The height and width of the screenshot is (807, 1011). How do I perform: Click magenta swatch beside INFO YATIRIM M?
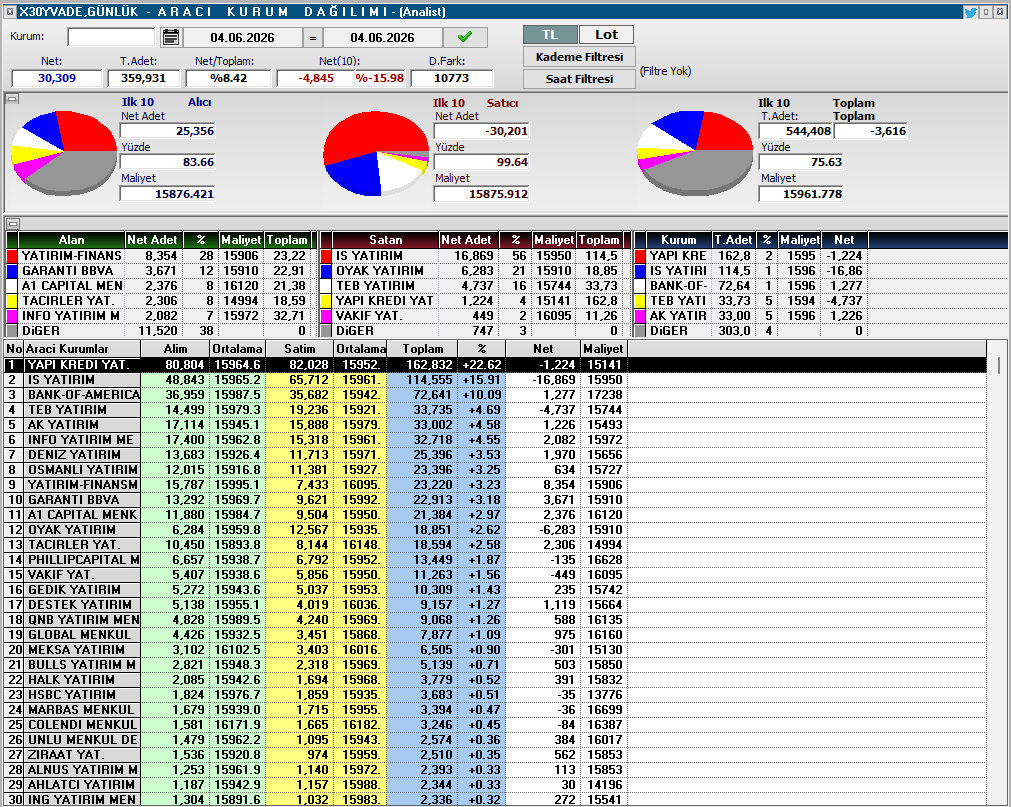tap(12, 316)
